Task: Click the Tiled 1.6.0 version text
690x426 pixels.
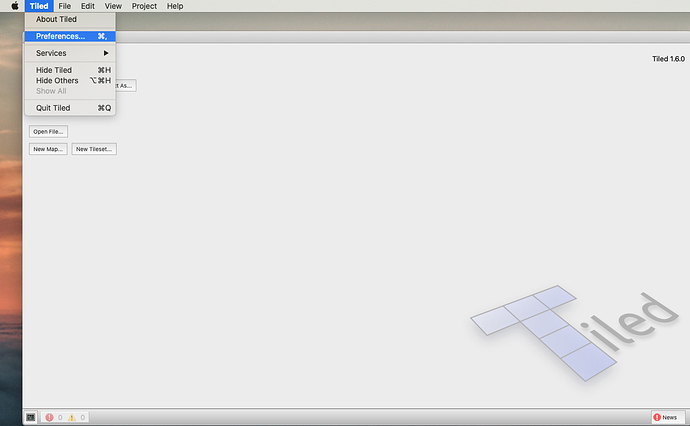Action: tap(668, 59)
